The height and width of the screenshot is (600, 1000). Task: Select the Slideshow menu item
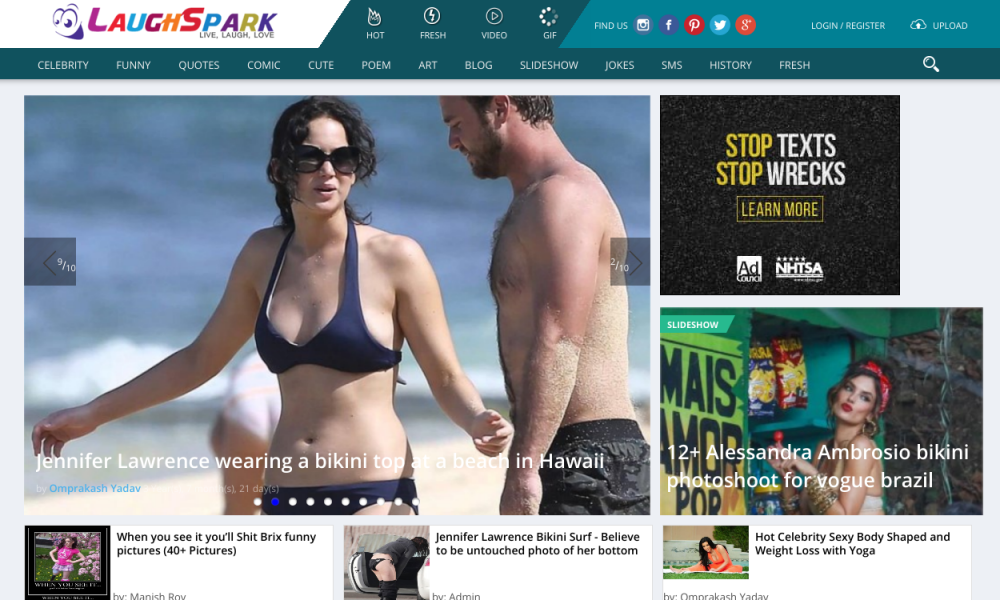549,65
